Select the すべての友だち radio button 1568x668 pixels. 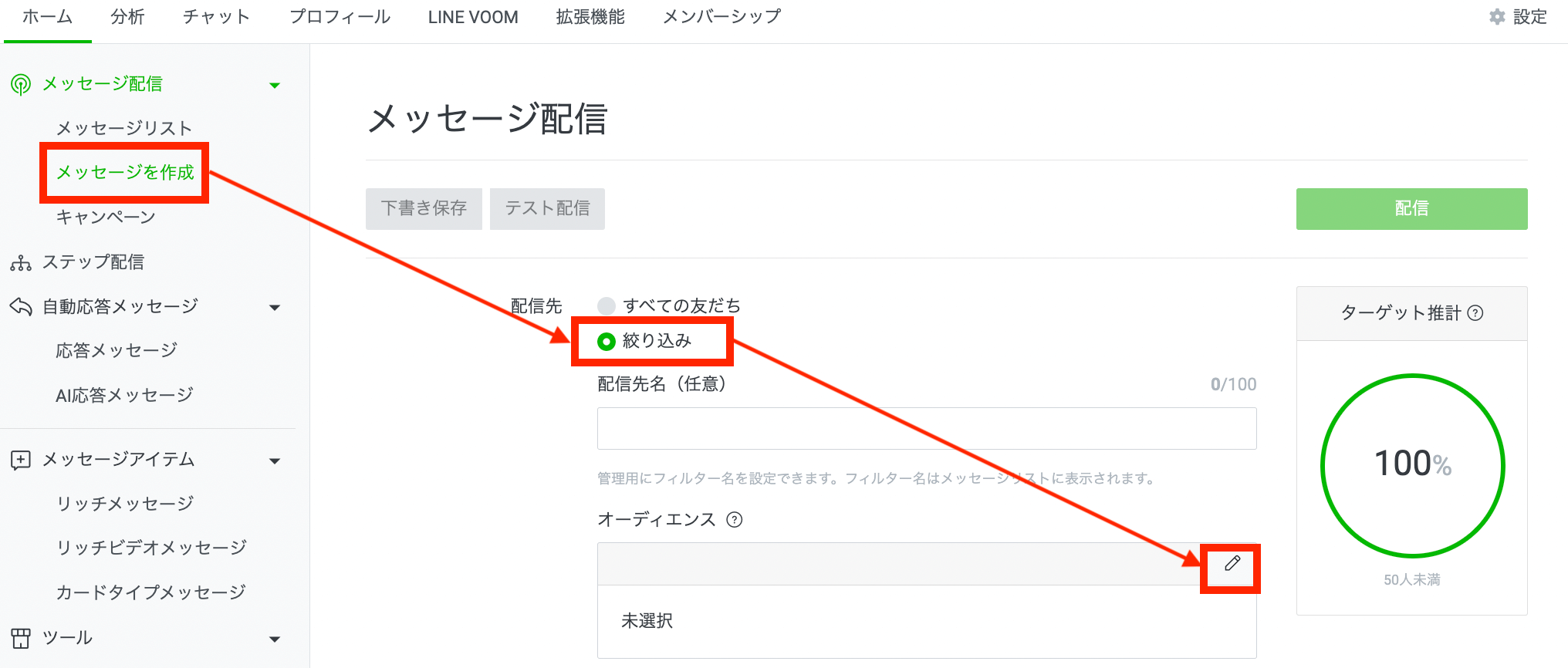click(x=607, y=306)
